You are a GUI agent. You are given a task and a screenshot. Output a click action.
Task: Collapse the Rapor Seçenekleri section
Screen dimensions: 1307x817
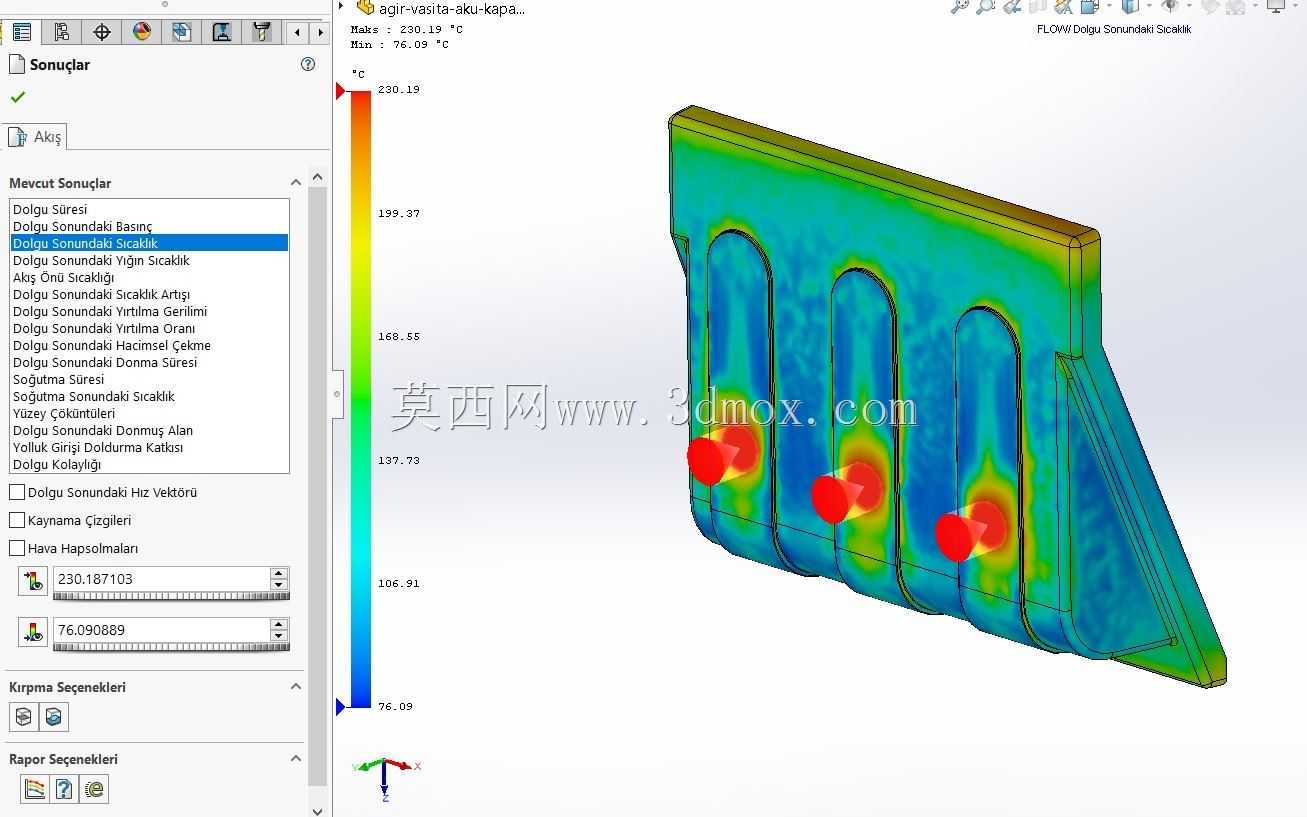click(296, 758)
